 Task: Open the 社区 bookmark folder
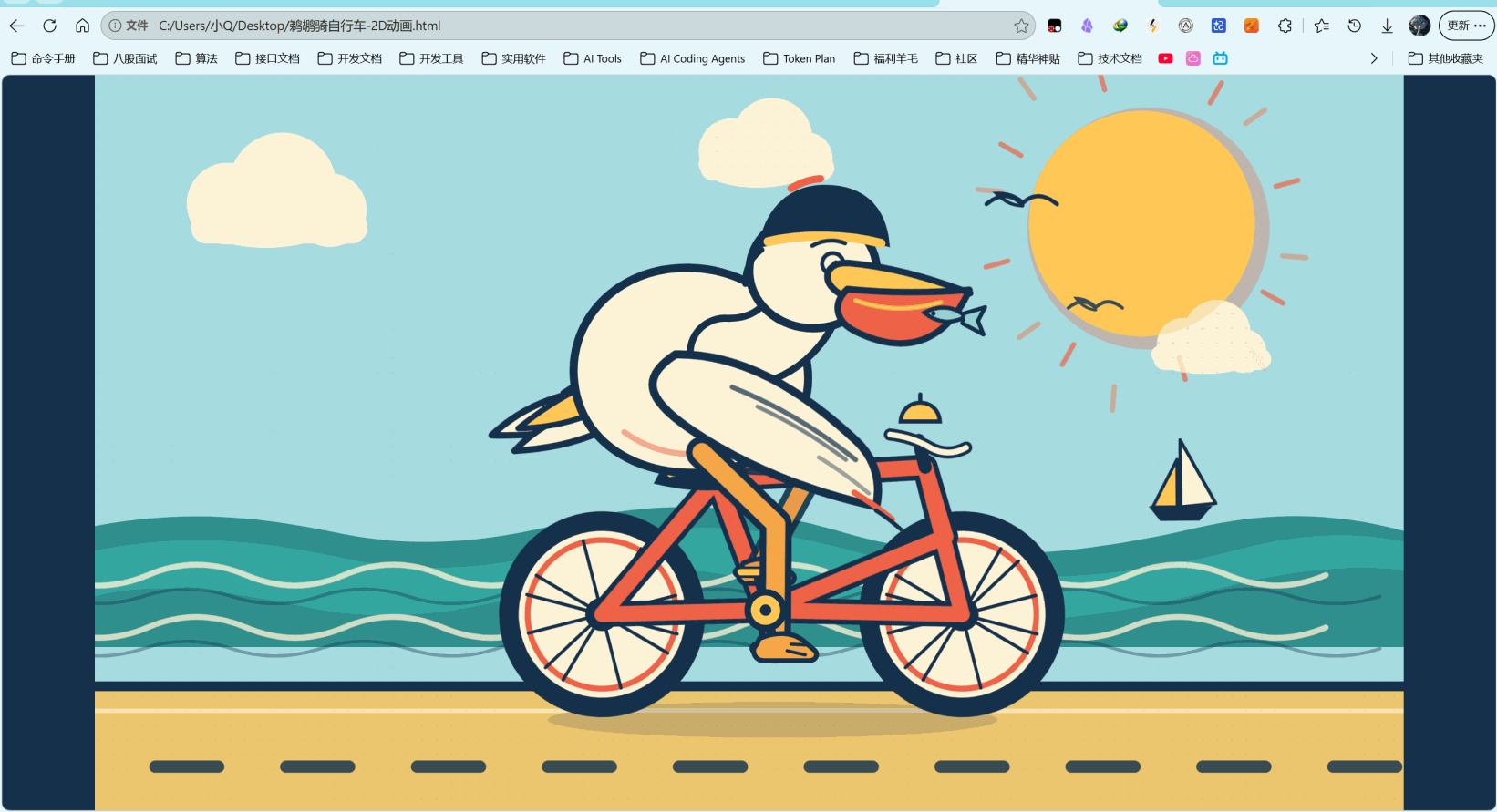(x=957, y=58)
